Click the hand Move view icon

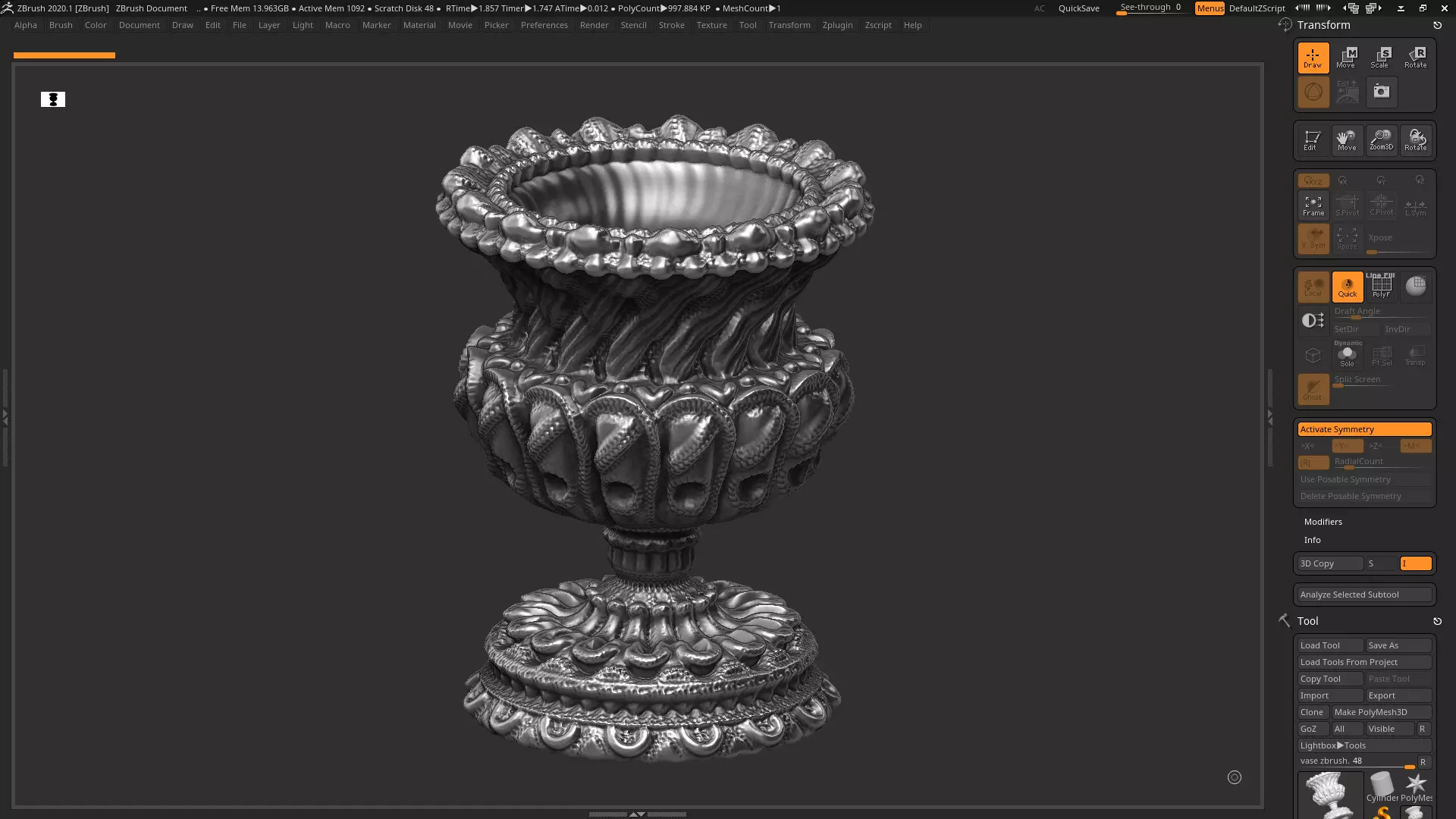[x=1348, y=140]
